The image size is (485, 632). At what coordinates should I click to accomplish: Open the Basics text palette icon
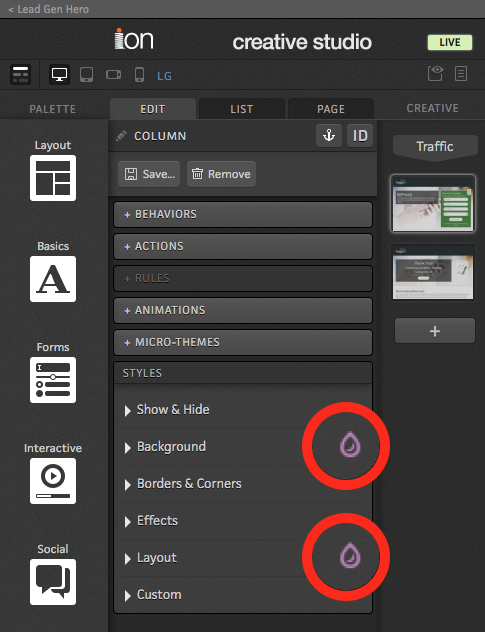click(53, 279)
